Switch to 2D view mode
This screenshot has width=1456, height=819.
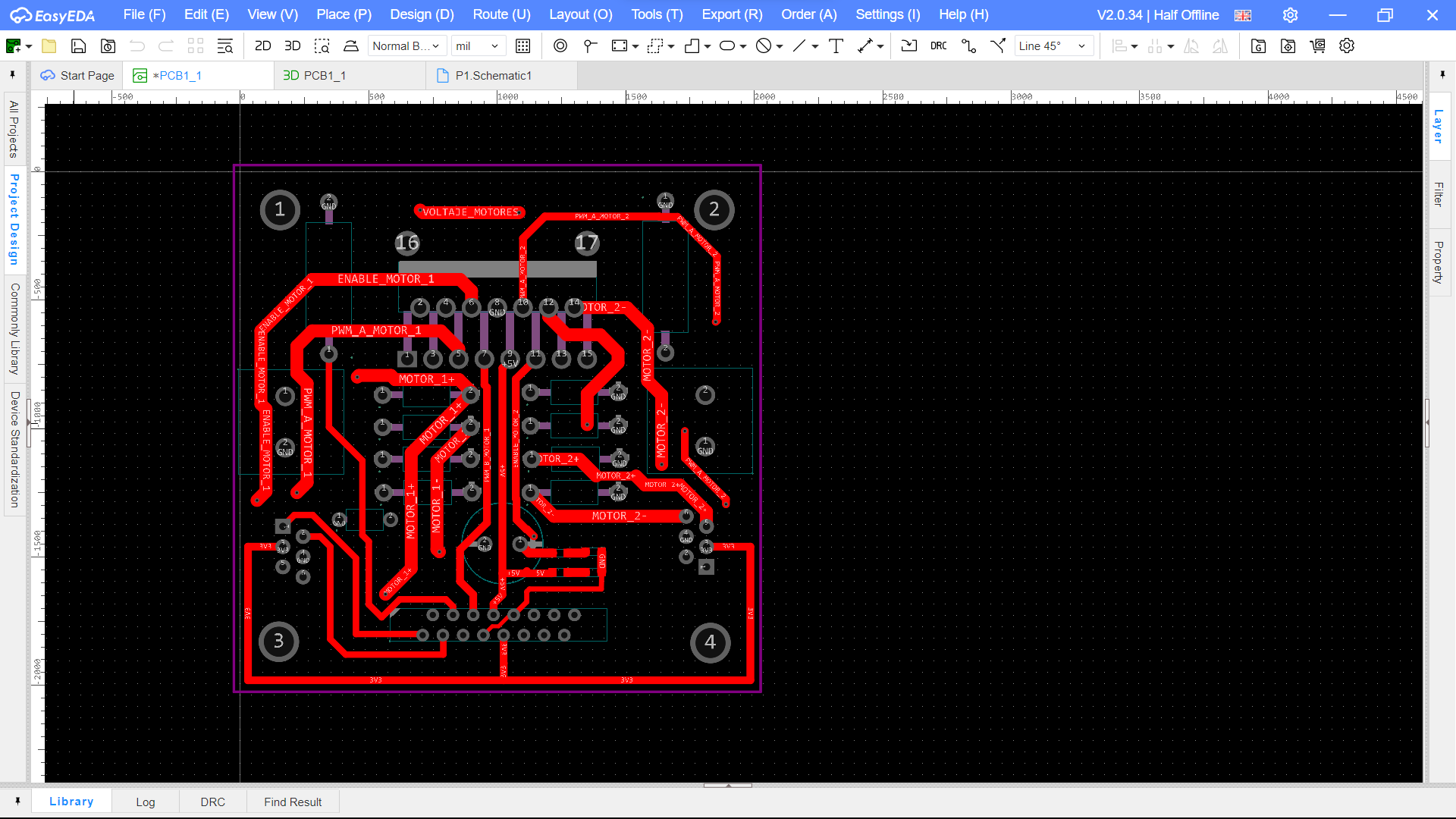coord(262,46)
